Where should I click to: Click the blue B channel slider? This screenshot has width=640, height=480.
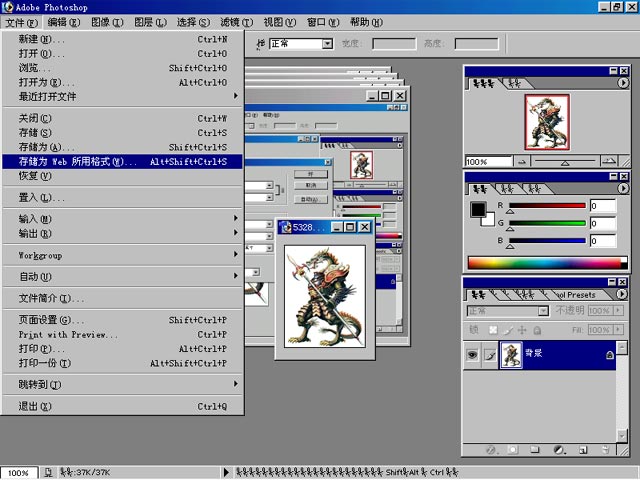(x=547, y=242)
